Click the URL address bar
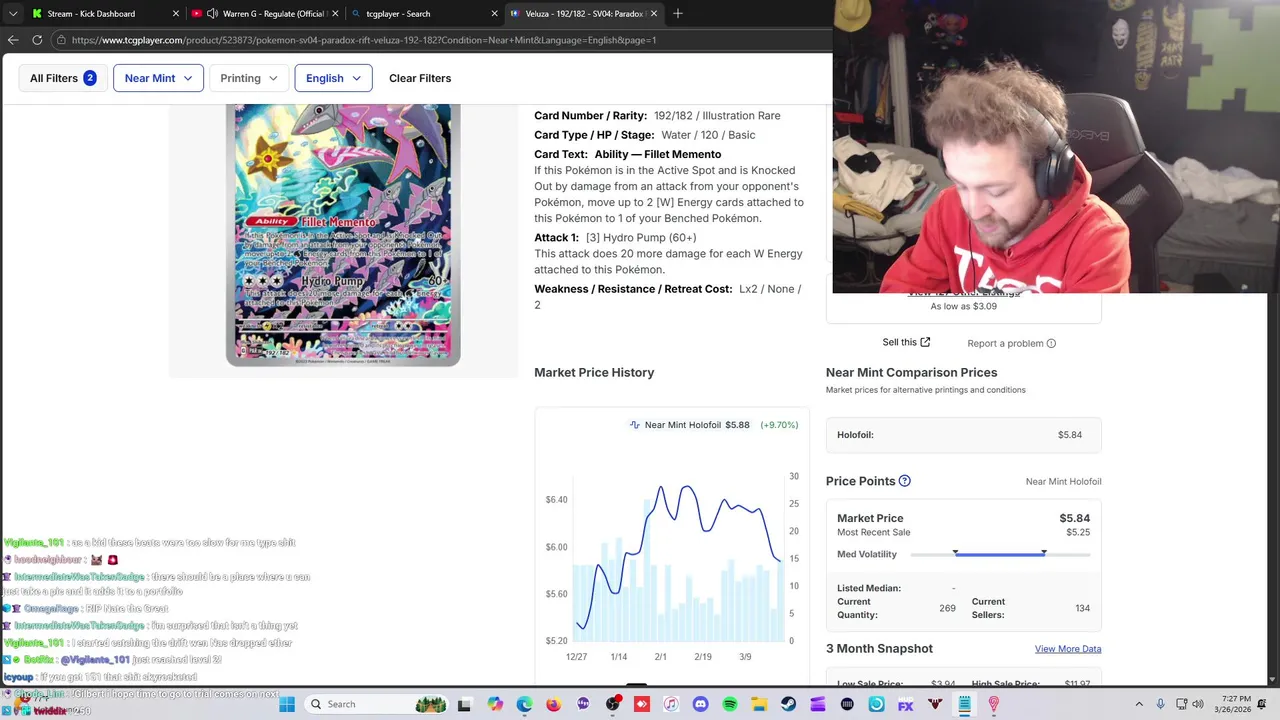This screenshot has height=720, width=1280. coord(440,40)
